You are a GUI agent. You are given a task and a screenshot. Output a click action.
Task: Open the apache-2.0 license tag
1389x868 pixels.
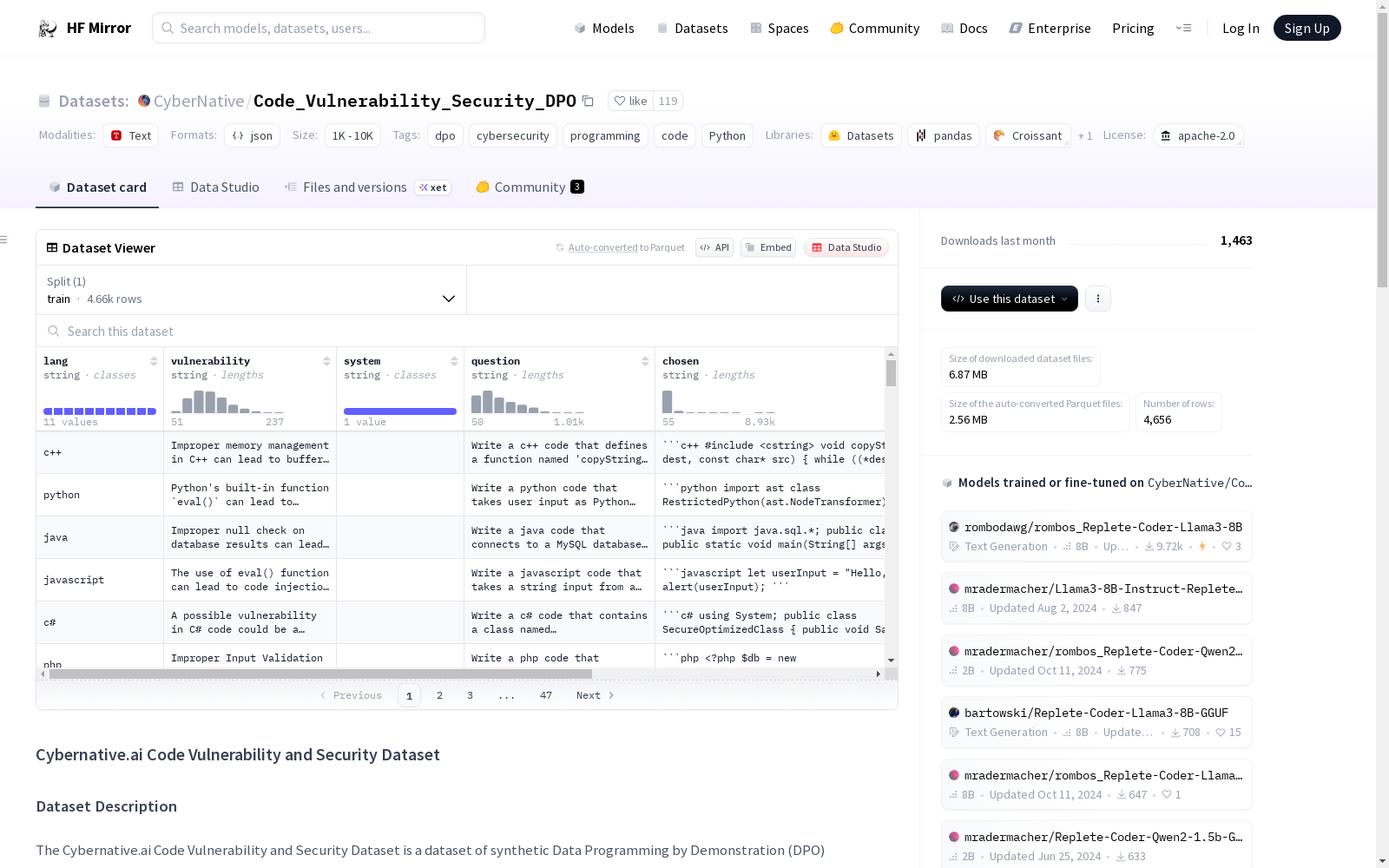1198,135
